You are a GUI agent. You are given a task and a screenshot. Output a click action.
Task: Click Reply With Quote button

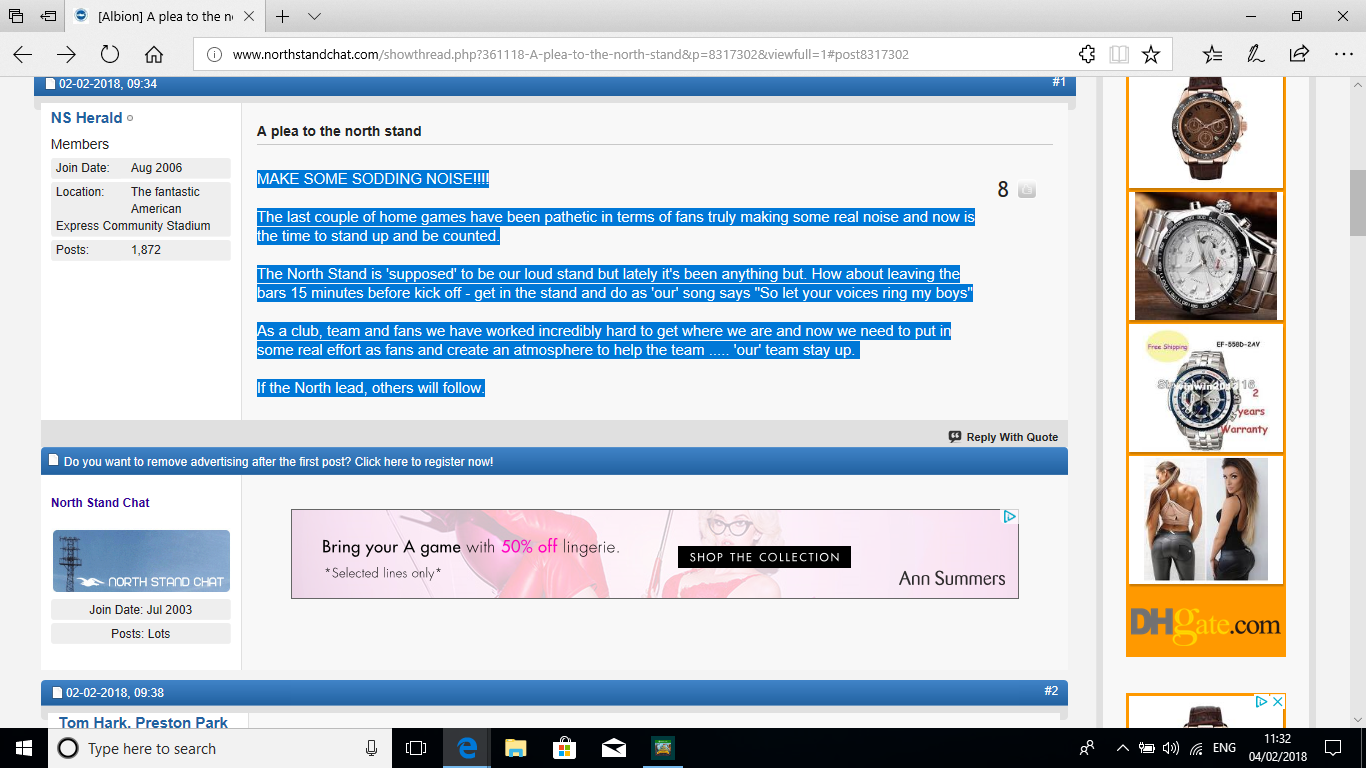click(x=1003, y=437)
